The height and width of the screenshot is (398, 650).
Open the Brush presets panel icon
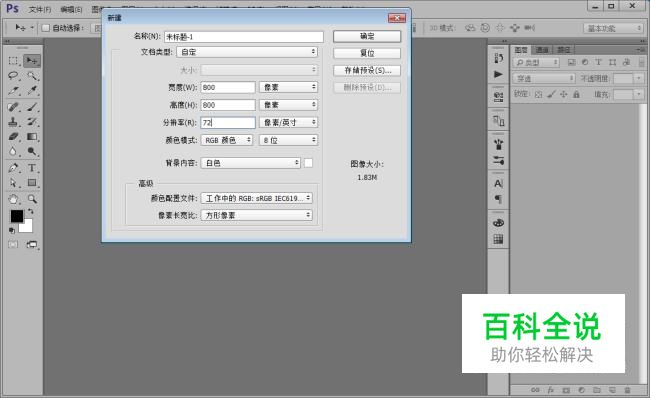click(498, 145)
